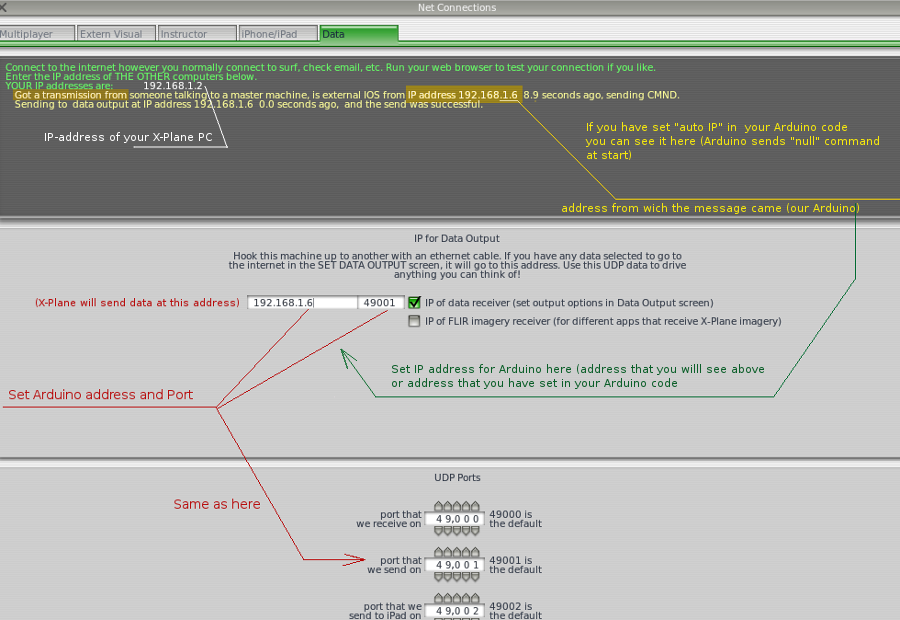
Task: Increase hundreds digit of send port
Action: 457,552
